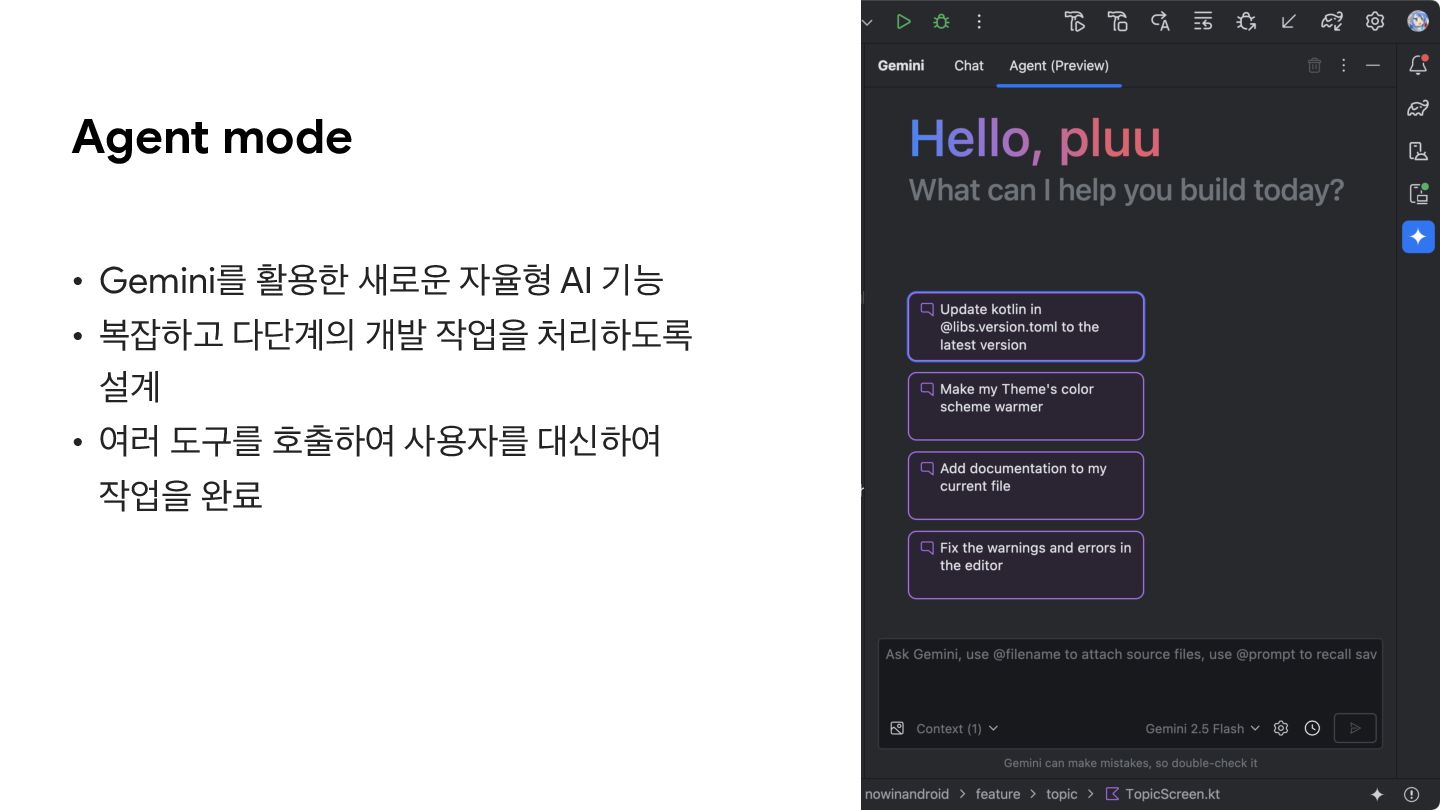
Task: Choose Fix the warnings and errors suggestion
Action: click(1026, 565)
